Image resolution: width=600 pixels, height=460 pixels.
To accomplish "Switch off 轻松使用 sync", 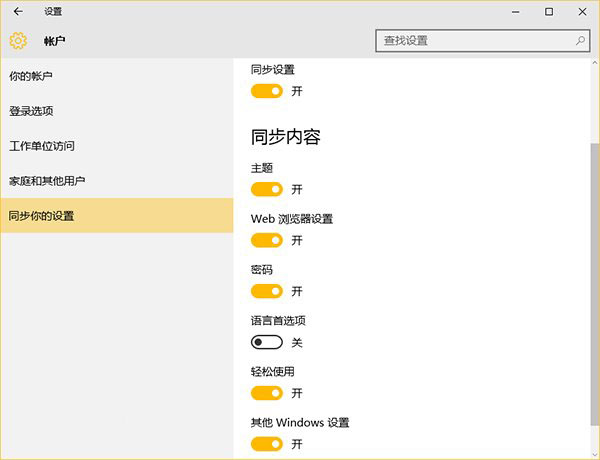I will pos(267,393).
